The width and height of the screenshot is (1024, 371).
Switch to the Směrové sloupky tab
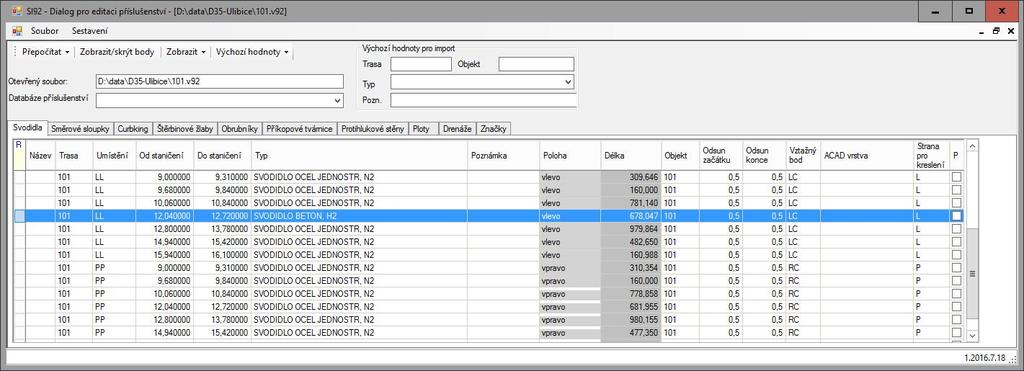point(80,129)
